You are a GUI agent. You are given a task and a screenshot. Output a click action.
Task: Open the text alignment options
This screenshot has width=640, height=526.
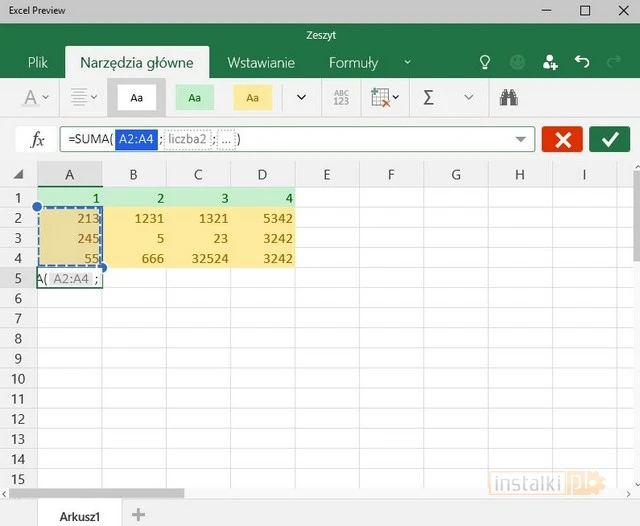click(x=84, y=98)
